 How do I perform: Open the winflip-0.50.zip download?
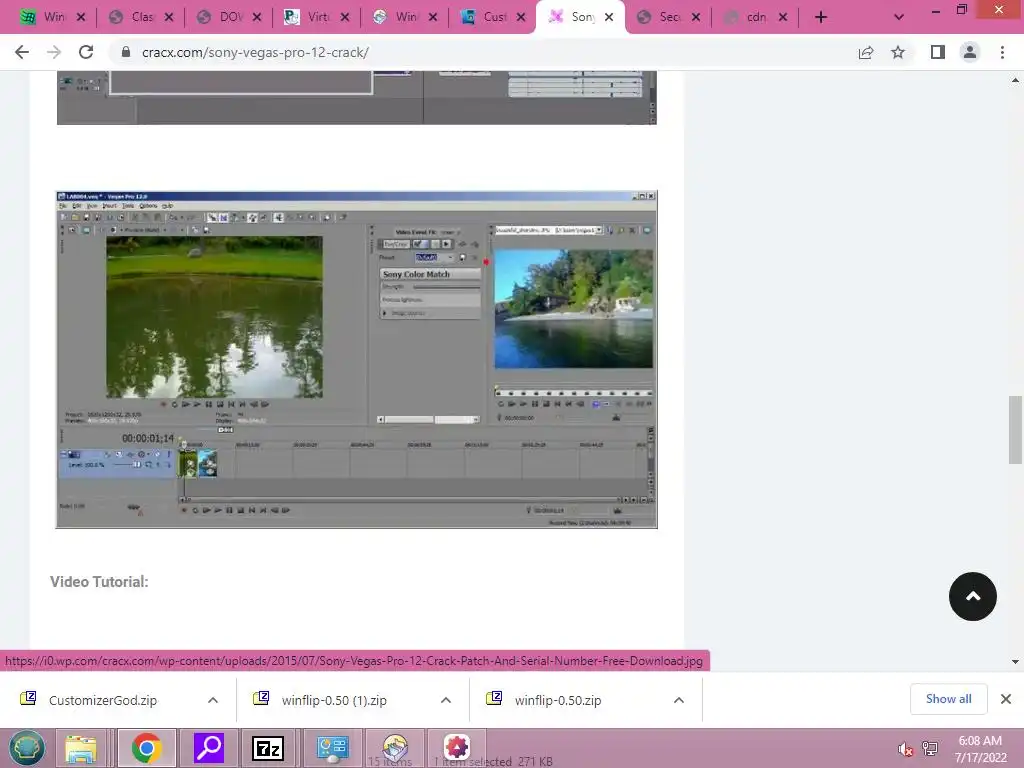point(558,700)
